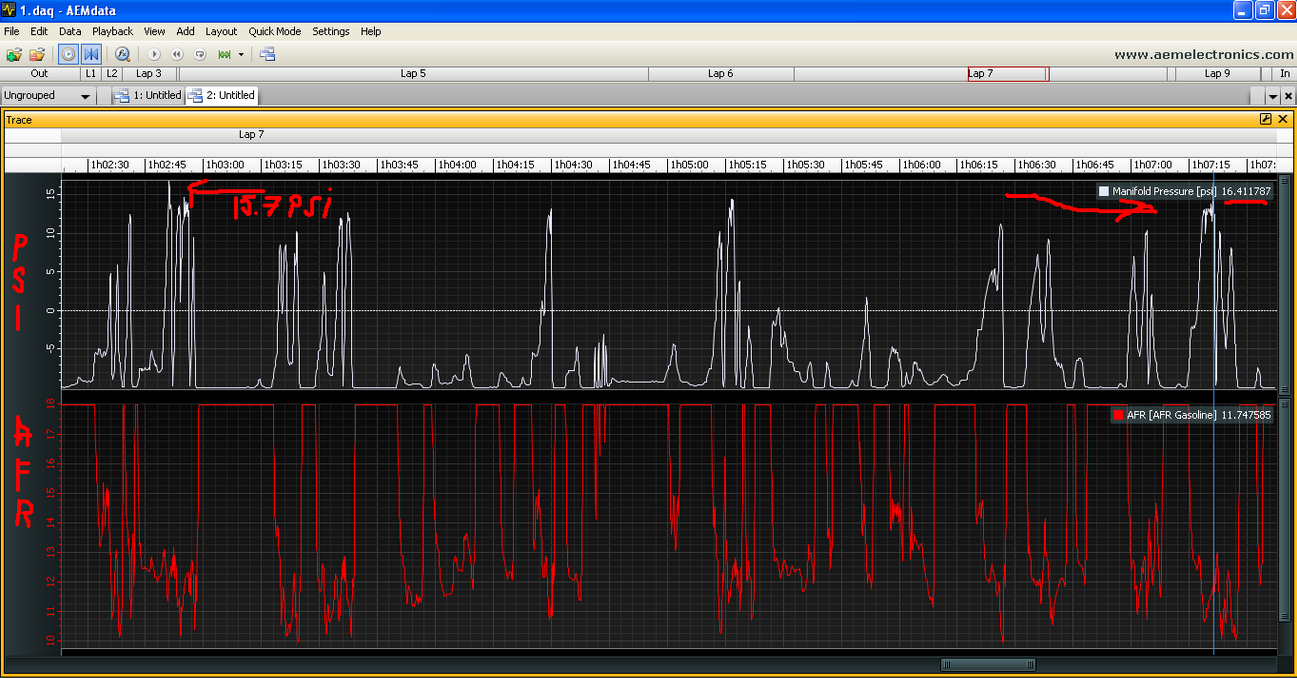
Task: Open dropdown arrow beside zoom range icon
Action: point(241,54)
